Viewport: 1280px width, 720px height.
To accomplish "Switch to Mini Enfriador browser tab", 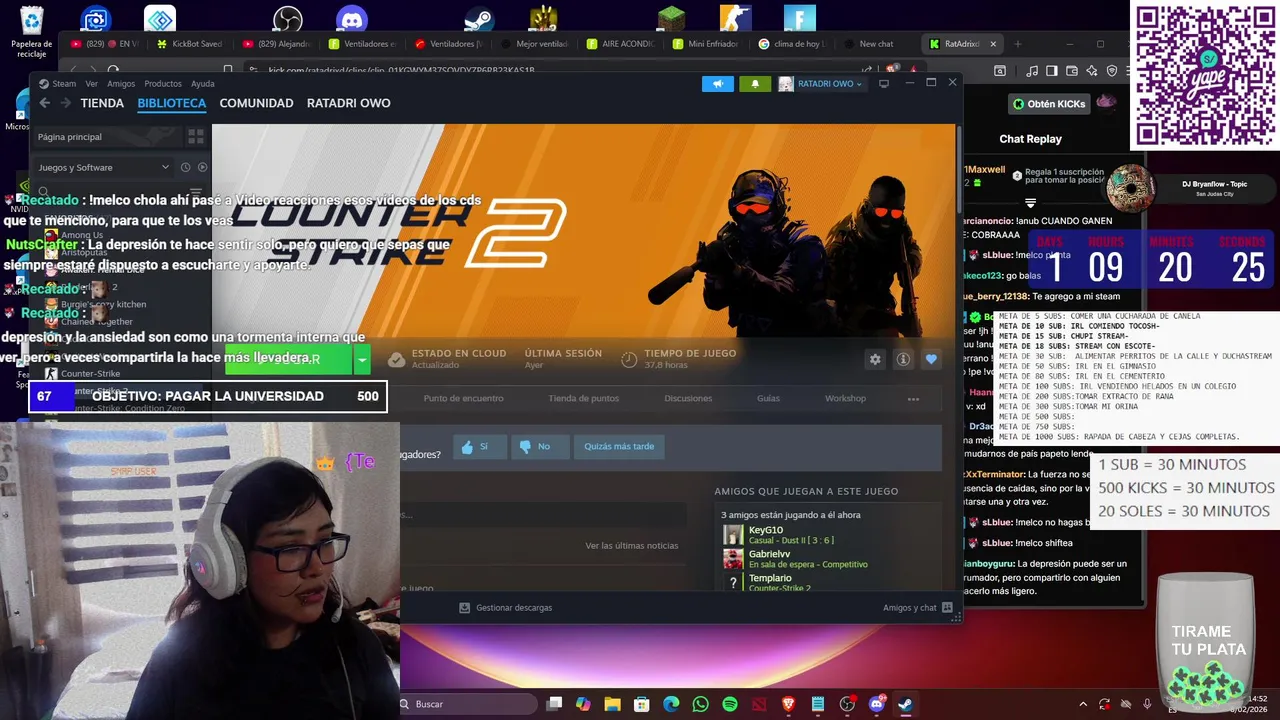I will (707, 44).
